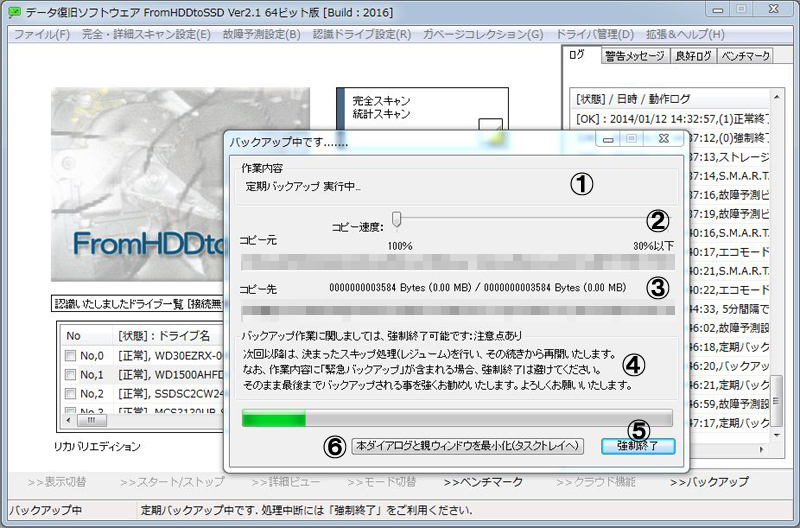
Task: Click the >>モード切替 link
Action: tap(382, 482)
